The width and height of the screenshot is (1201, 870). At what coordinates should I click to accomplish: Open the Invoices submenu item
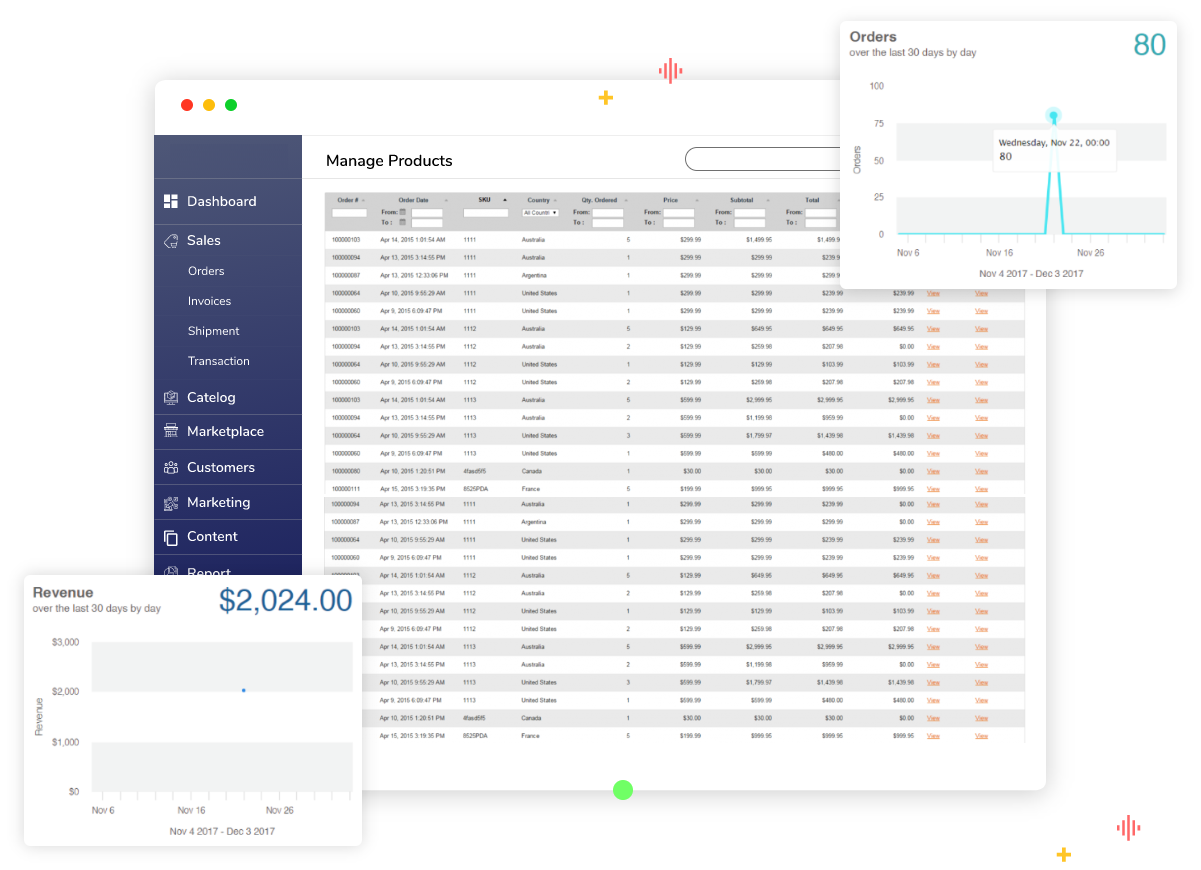(x=209, y=301)
